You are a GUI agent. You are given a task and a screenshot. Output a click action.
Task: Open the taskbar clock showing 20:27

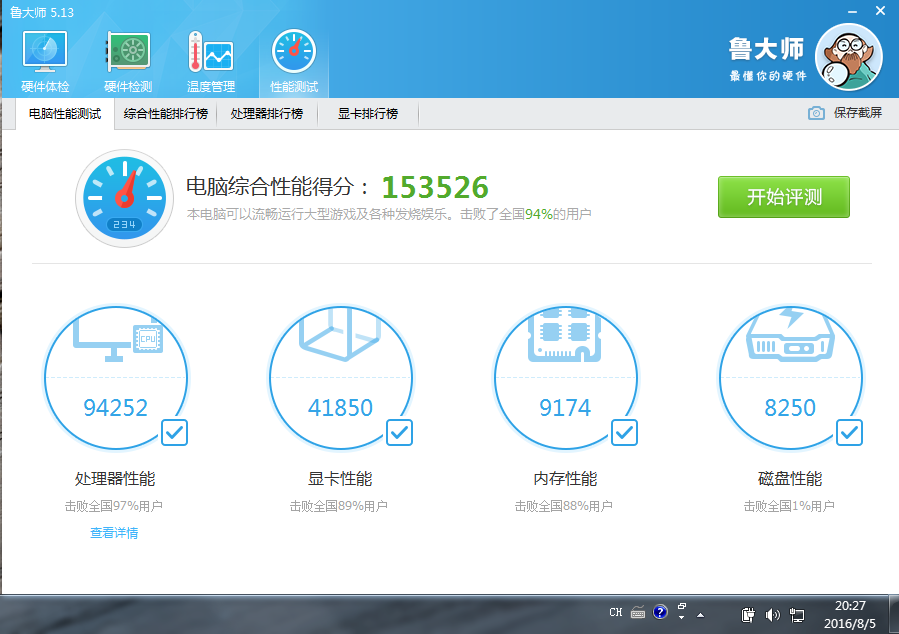tap(850, 615)
